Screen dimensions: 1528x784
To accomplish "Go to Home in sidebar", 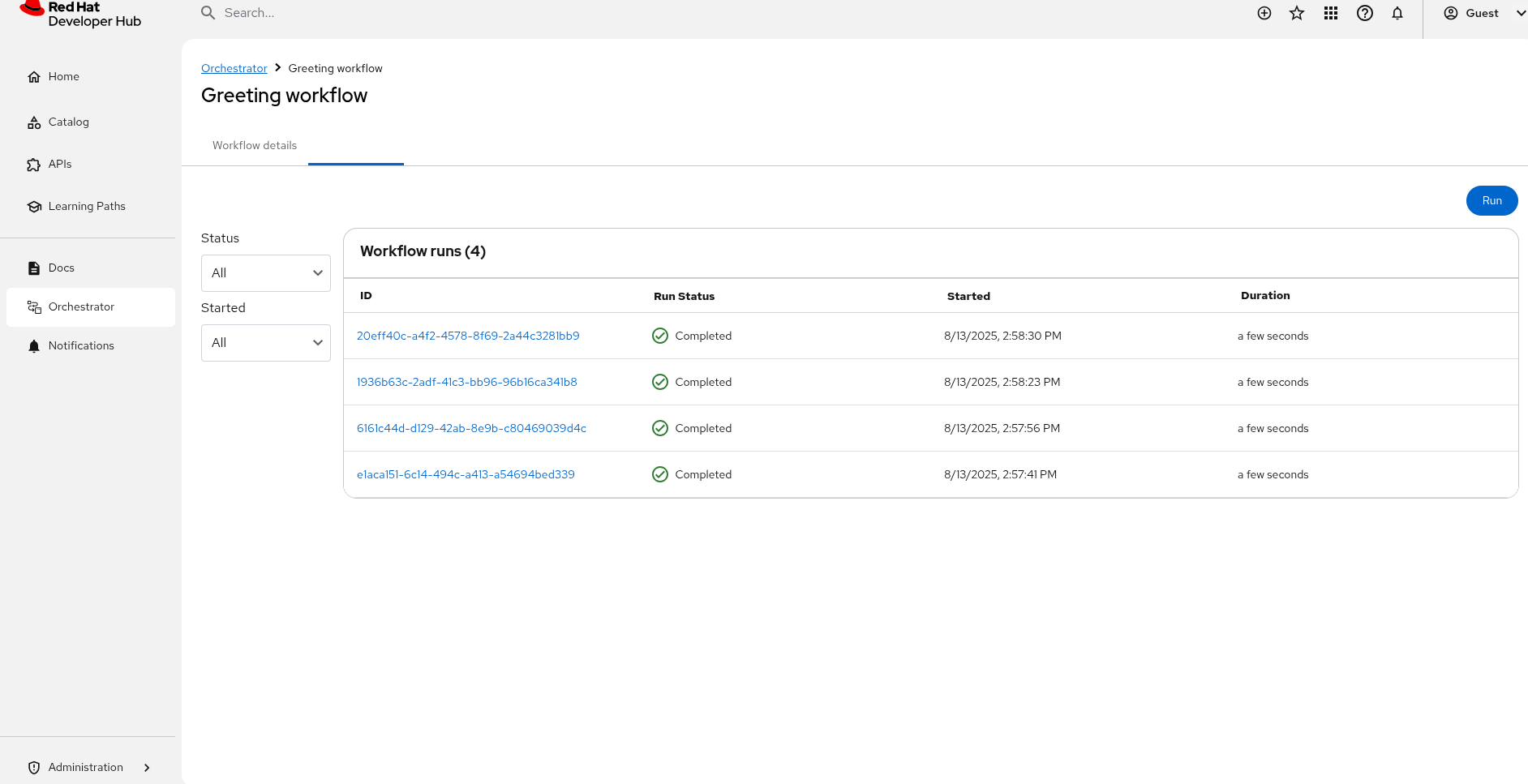I will click(x=63, y=76).
